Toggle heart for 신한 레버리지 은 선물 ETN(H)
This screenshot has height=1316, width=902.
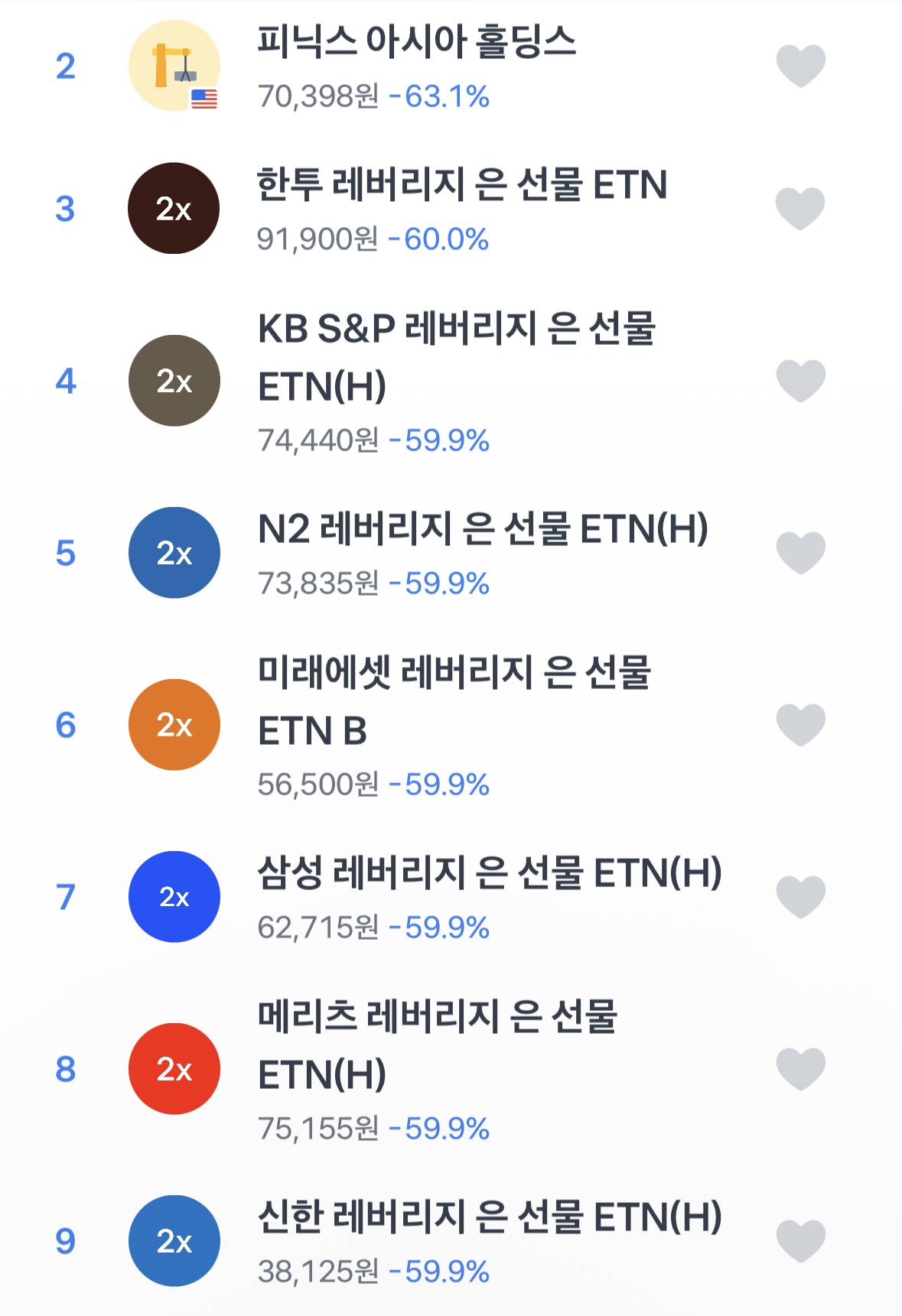click(800, 1241)
